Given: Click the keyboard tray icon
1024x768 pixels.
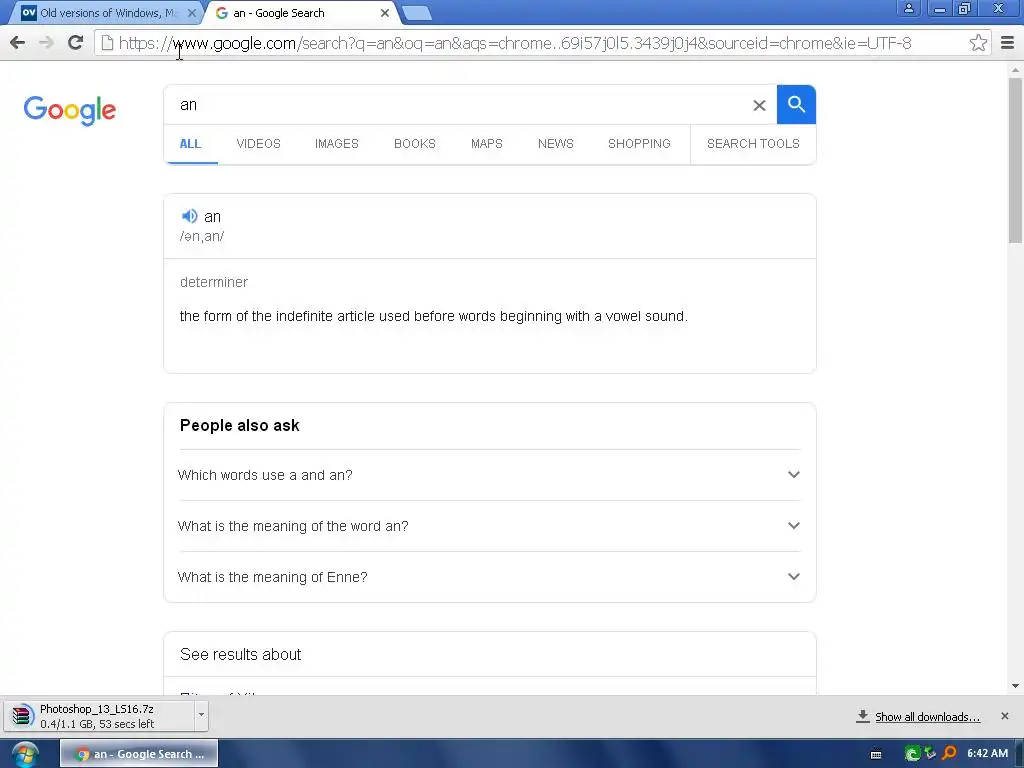Looking at the screenshot, I should click(876, 754).
